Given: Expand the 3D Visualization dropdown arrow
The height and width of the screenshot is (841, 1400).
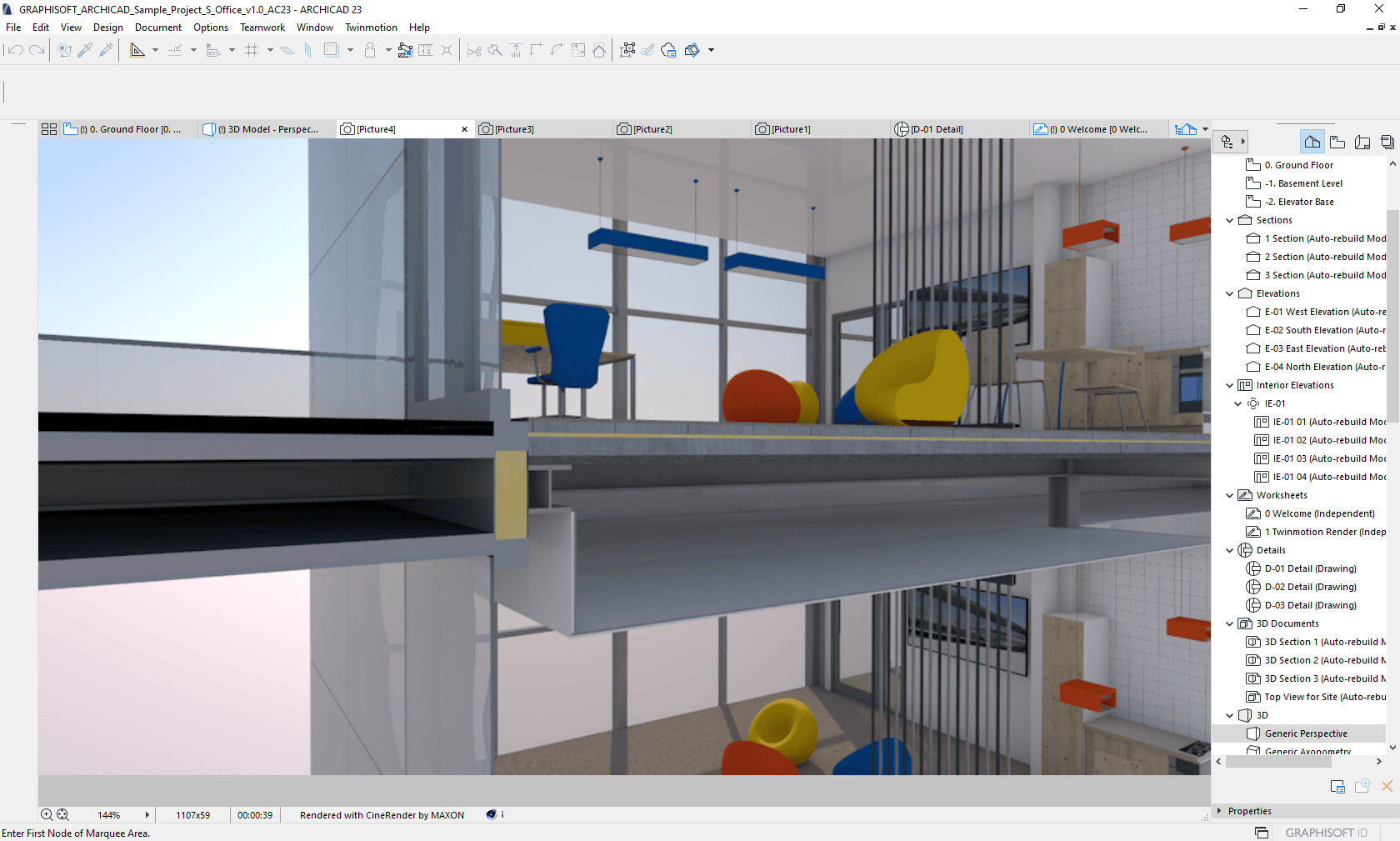Looking at the screenshot, I should pyautogui.click(x=710, y=50).
